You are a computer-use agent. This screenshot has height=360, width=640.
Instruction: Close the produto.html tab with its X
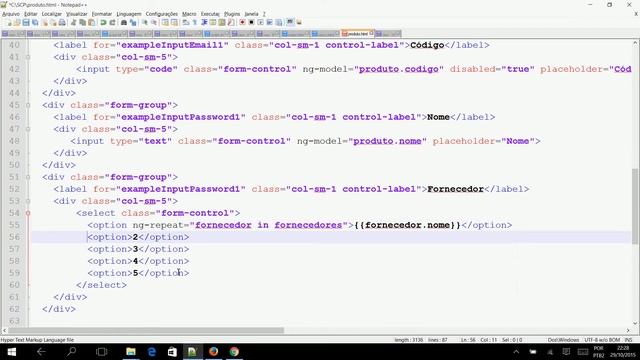click(x=371, y=33)
